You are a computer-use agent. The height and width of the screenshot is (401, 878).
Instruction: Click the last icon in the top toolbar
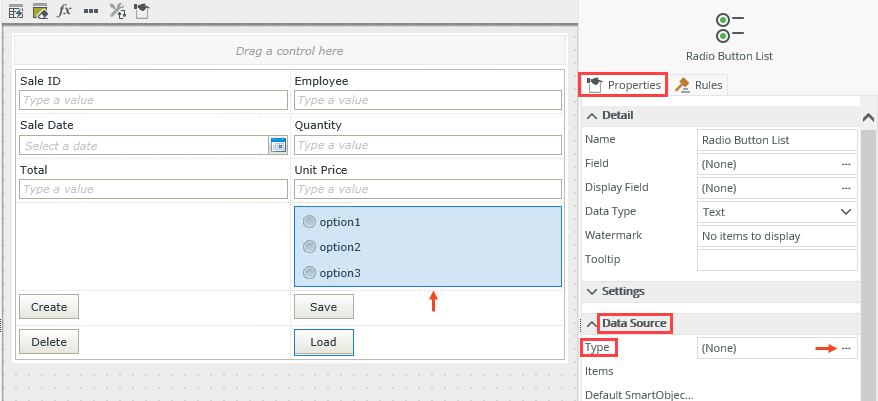point(141,11)
